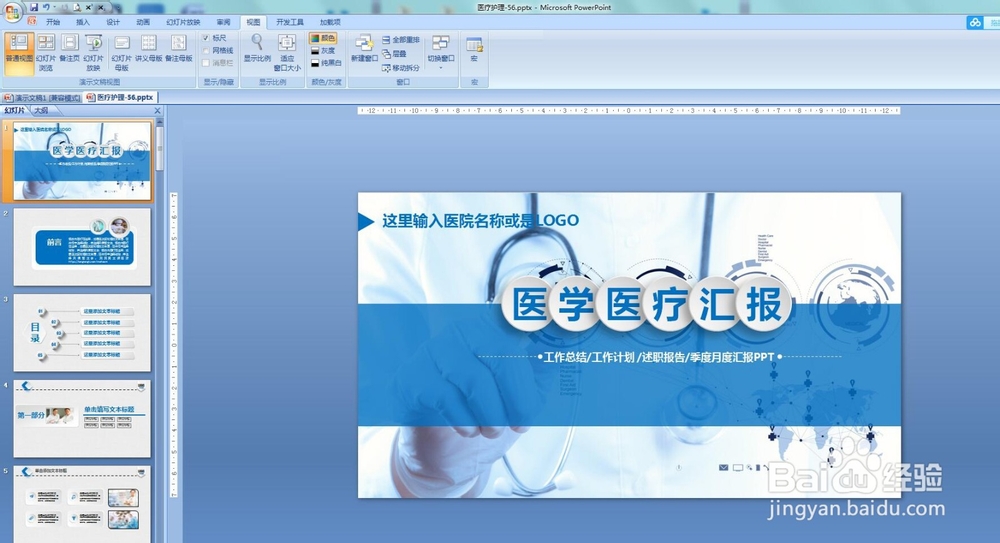Select slide 4 thumbnail 第一部分

(x=82, y=419)
